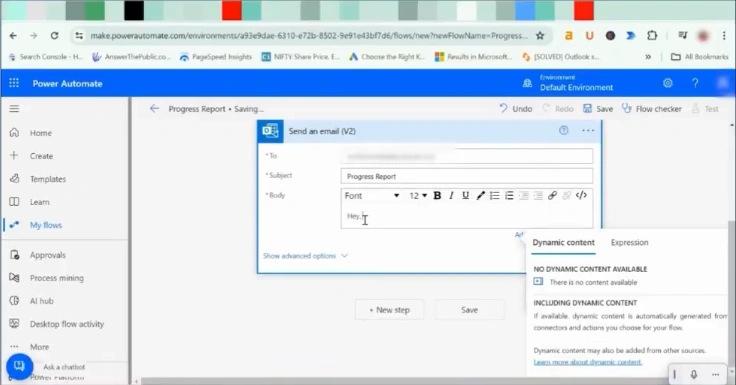Open the browser profile avatar

pos(703,36)
